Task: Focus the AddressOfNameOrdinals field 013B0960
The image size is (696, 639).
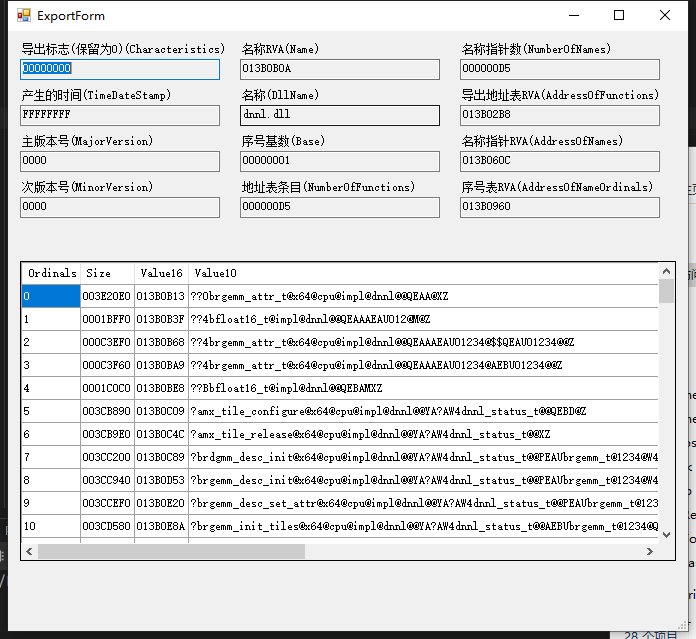Action: 560,207
